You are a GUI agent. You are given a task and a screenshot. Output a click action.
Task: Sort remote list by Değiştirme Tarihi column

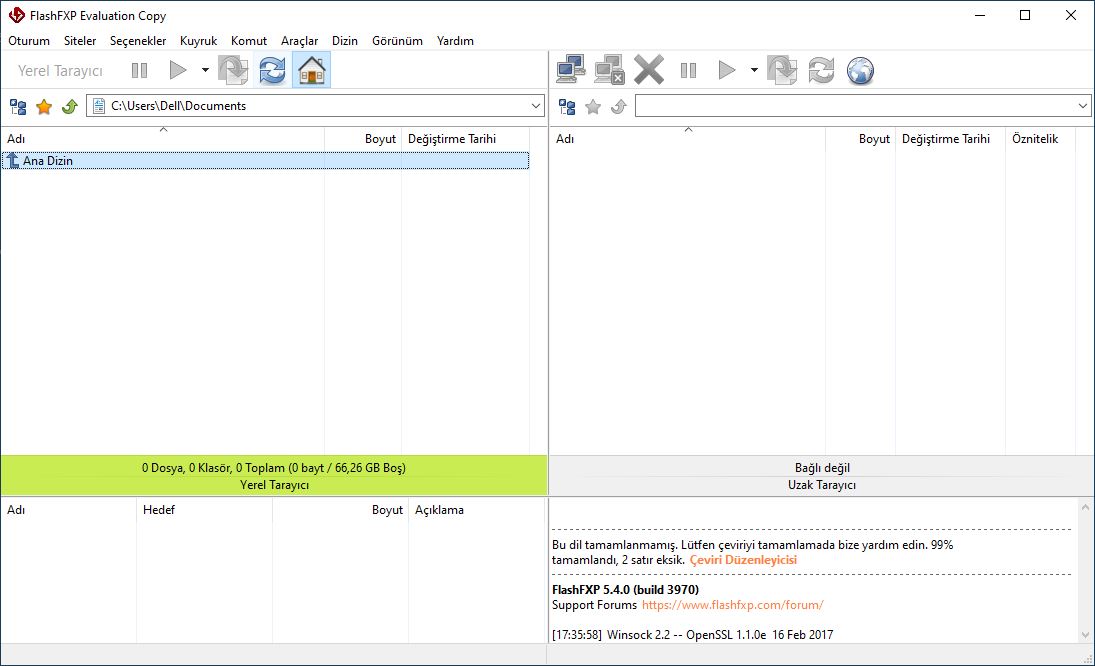[950, 139]
